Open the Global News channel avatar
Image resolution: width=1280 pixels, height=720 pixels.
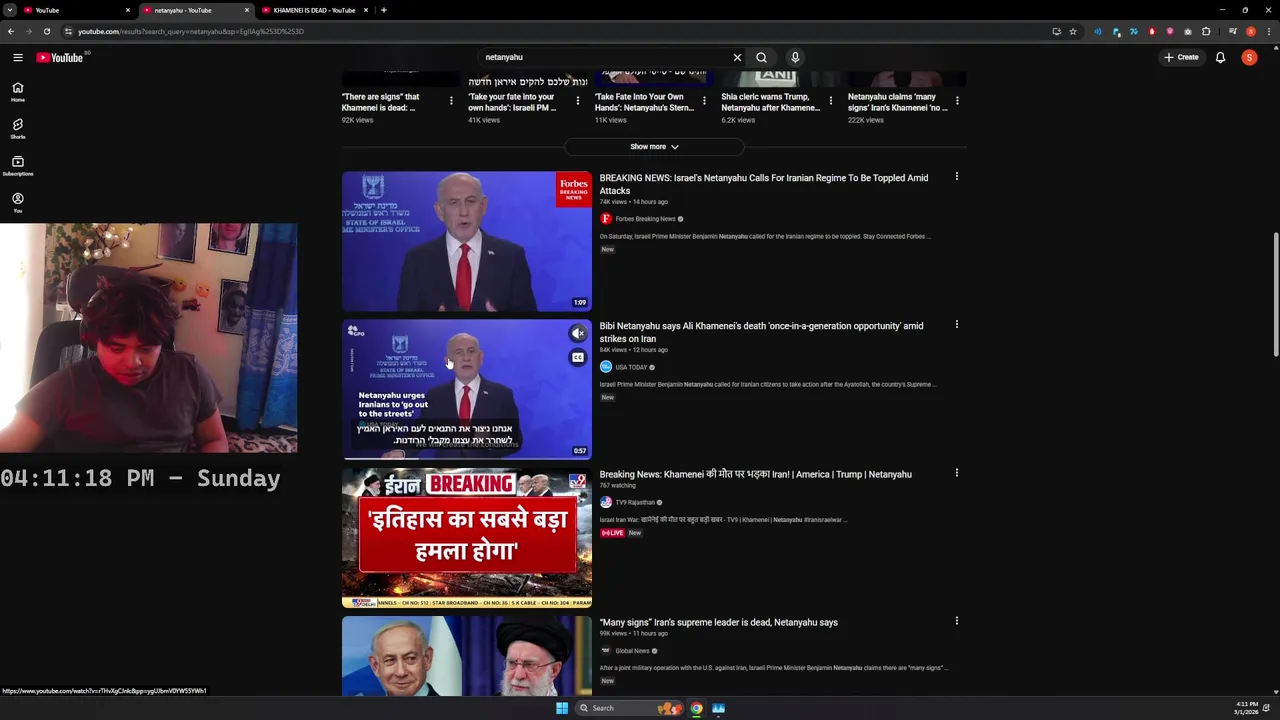605,651
